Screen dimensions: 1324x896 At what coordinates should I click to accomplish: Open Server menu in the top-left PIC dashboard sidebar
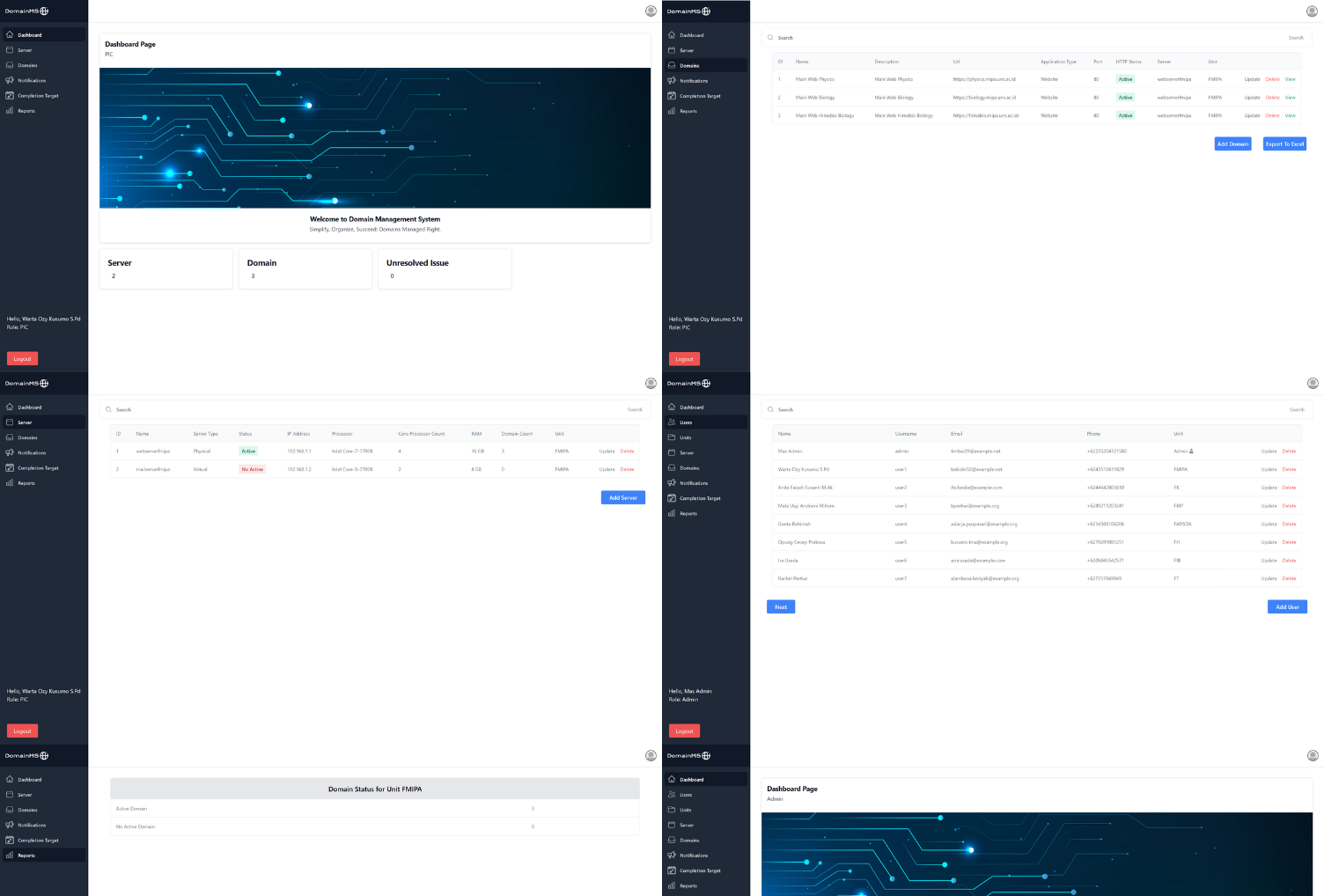[44, 50]
